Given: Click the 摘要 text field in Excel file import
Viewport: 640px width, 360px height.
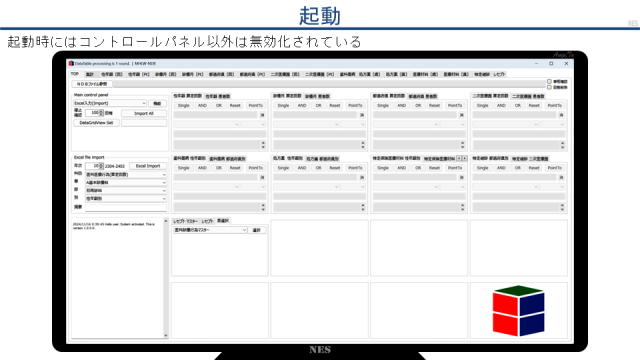Looking at the screenshot, I should 126,207.
